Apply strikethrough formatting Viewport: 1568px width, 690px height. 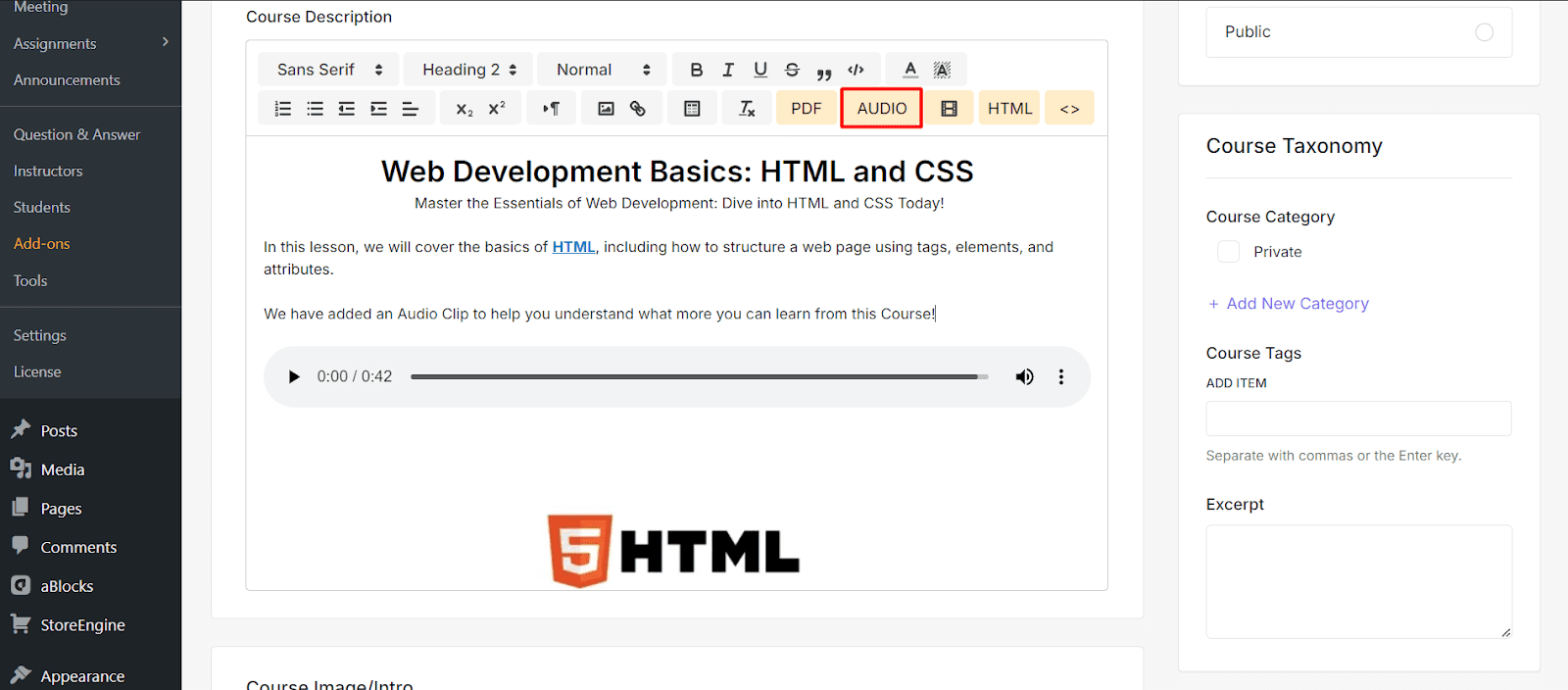[792, 70]
